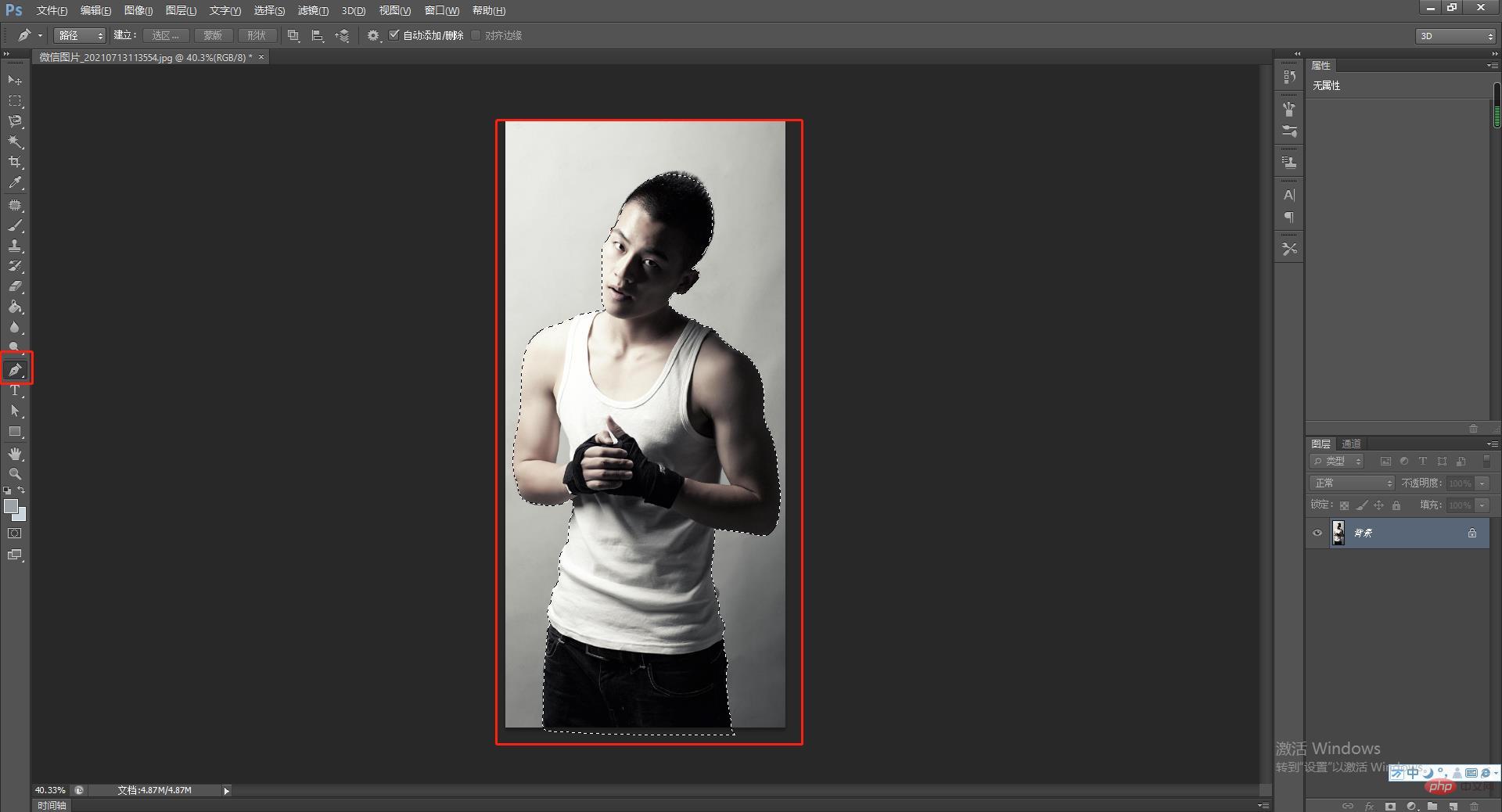Screen dimensions: 1502x812
Task: Select the Blur tool
Action: coord(15,328)
